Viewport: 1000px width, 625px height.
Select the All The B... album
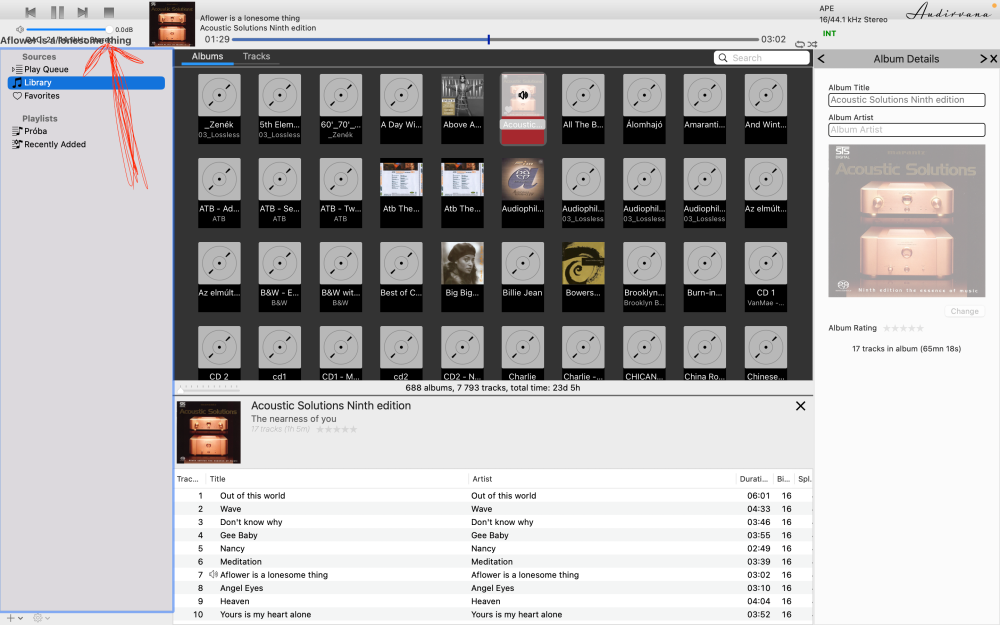click(584, 108)
